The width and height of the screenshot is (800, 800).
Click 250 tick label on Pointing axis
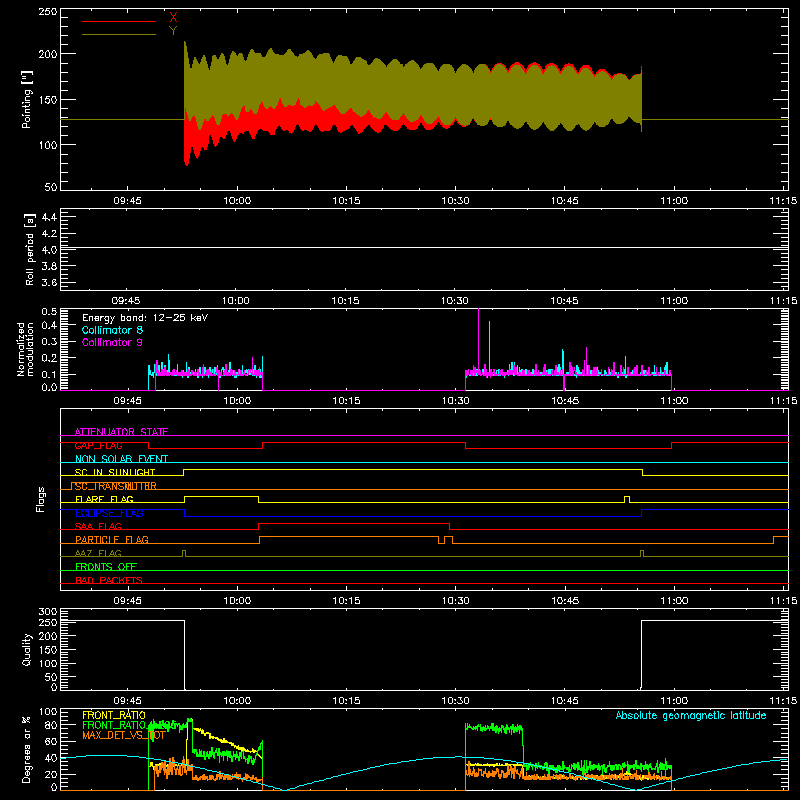coord(48,12)
